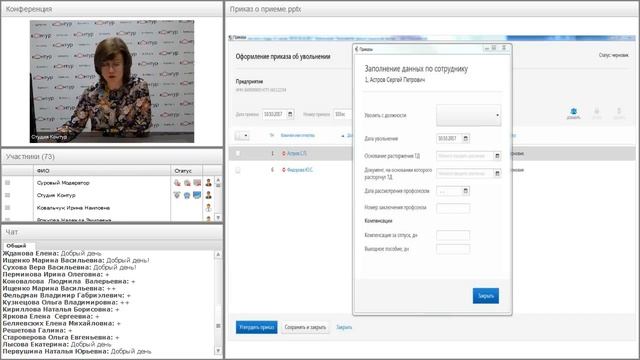Switch to the 'Общий' chat tab

coord(16,246)
